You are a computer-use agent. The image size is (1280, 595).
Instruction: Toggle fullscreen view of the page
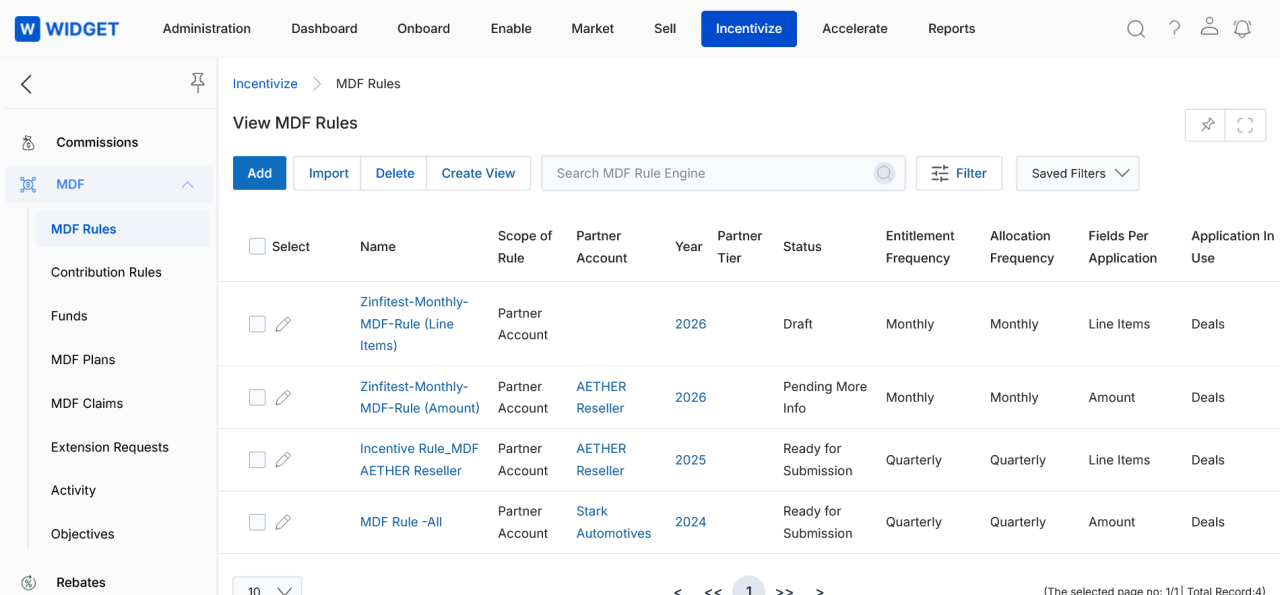(x=1245, y=125)
